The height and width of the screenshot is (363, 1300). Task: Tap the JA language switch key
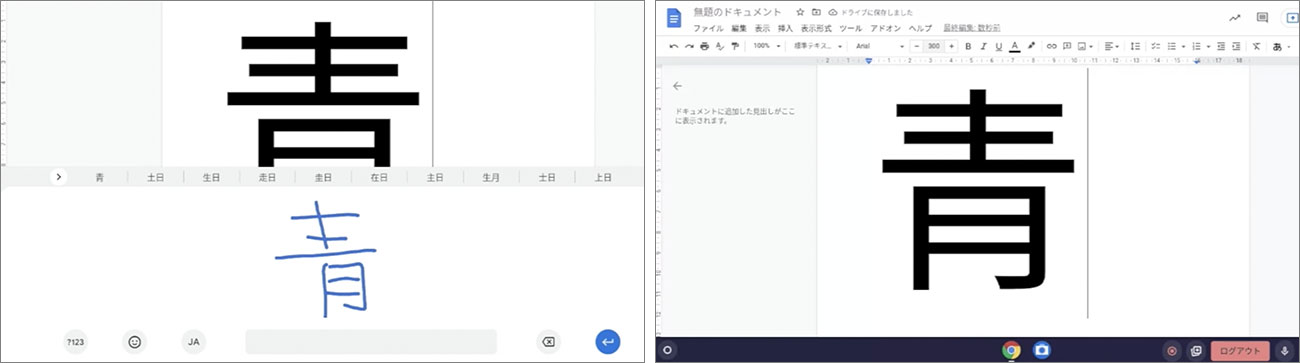pyautogui.click(x=194, y=341)
